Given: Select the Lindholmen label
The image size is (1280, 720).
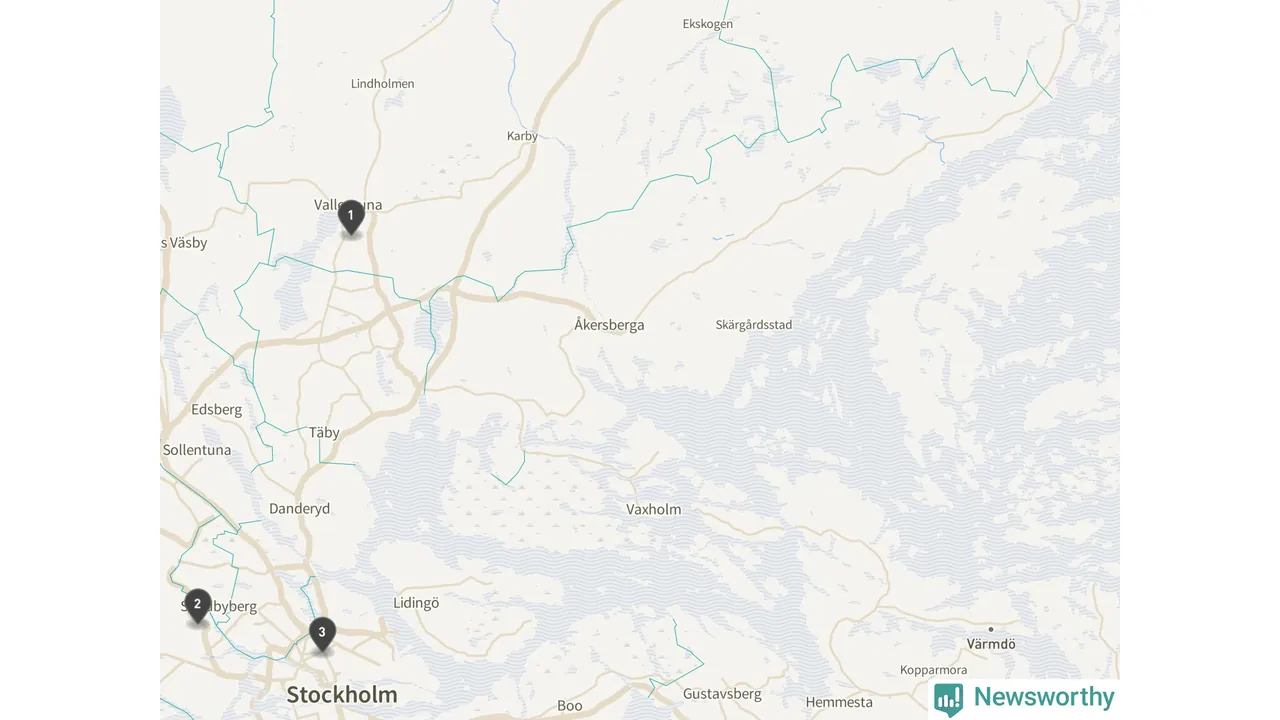Looking at the screenshot, I should tap(382, 84).
